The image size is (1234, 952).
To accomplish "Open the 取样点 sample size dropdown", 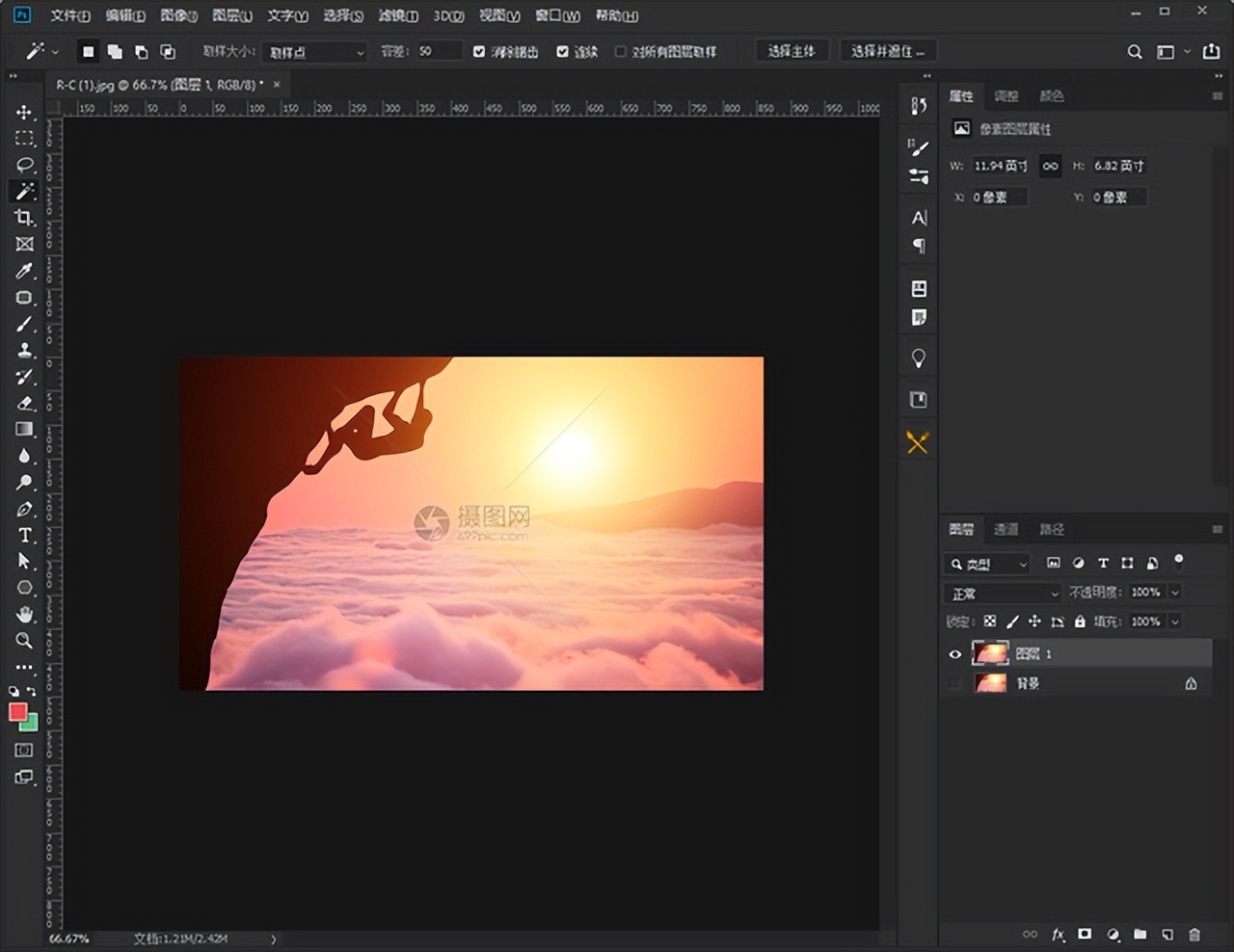I will (314, 52).
